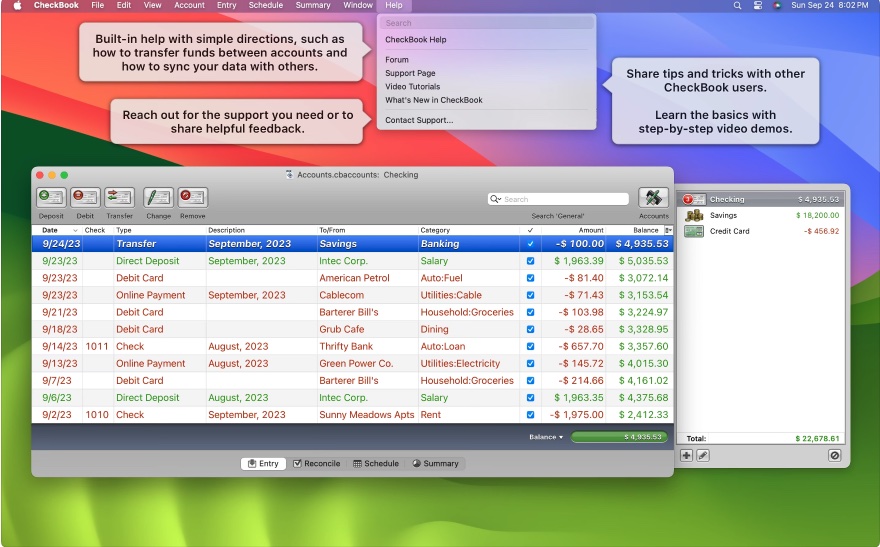The image size is (880, 547).
Task: Switch to the bottom Schedule tab
Action: (x=376, y=464)
